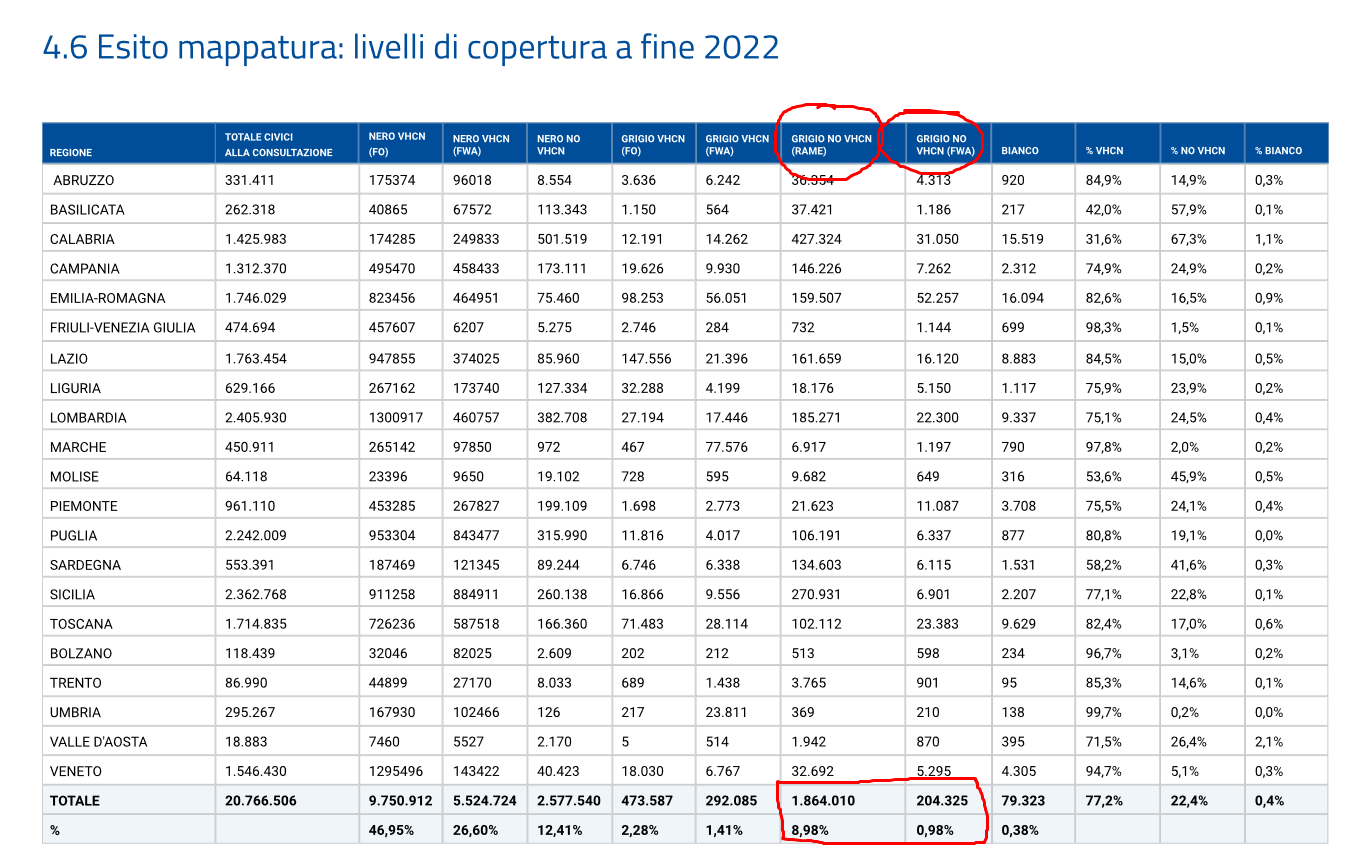This screenshot has height=861, width=1354.
Task: Select the MARCHE region name
Action: point(78,446)
